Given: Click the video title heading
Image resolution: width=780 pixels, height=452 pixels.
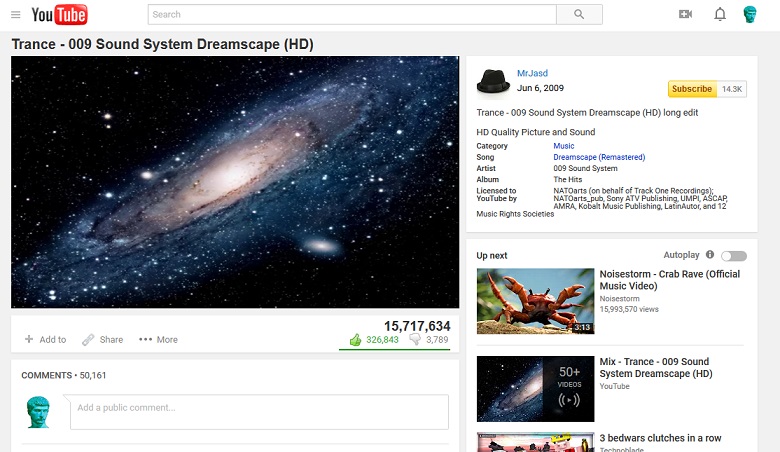Looking at the screenshot, I should [x=162, y=44].
